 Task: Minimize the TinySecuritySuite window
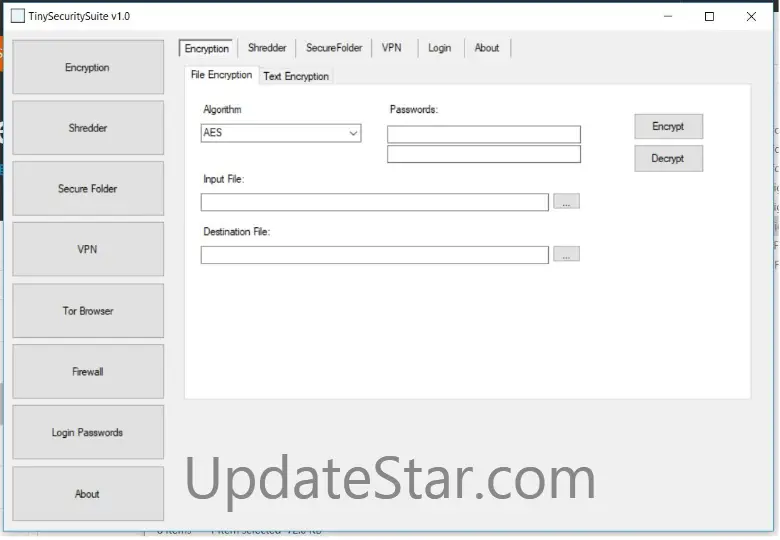click(x=668, y=16)
